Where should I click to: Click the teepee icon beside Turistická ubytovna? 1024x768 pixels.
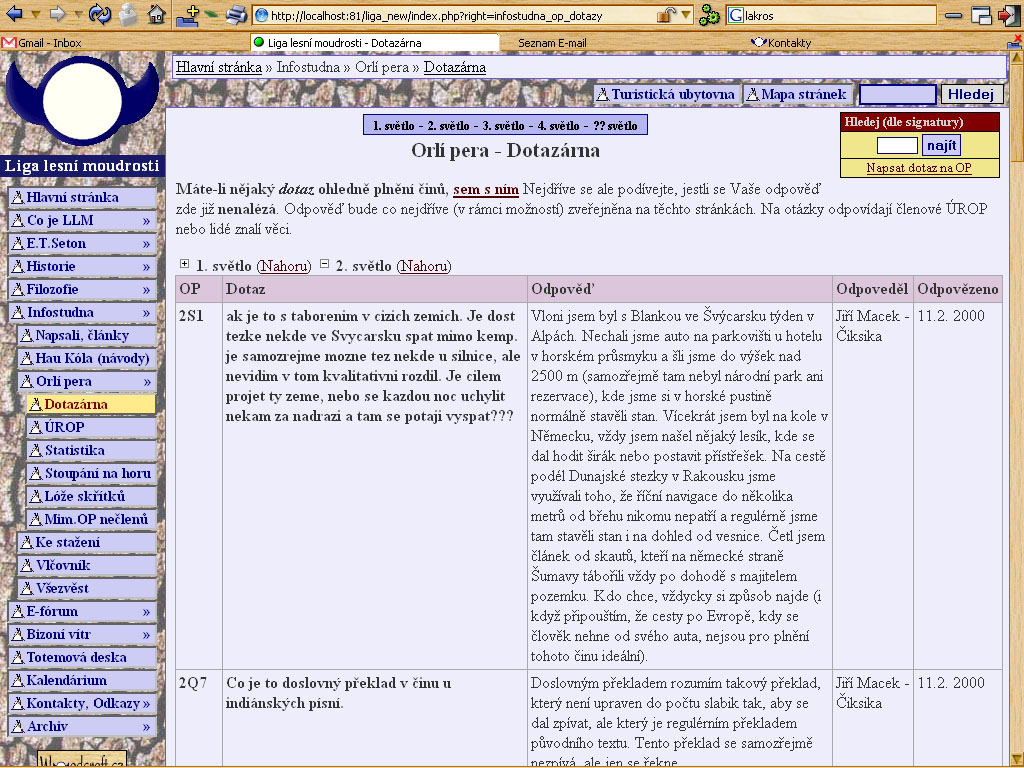603,95
